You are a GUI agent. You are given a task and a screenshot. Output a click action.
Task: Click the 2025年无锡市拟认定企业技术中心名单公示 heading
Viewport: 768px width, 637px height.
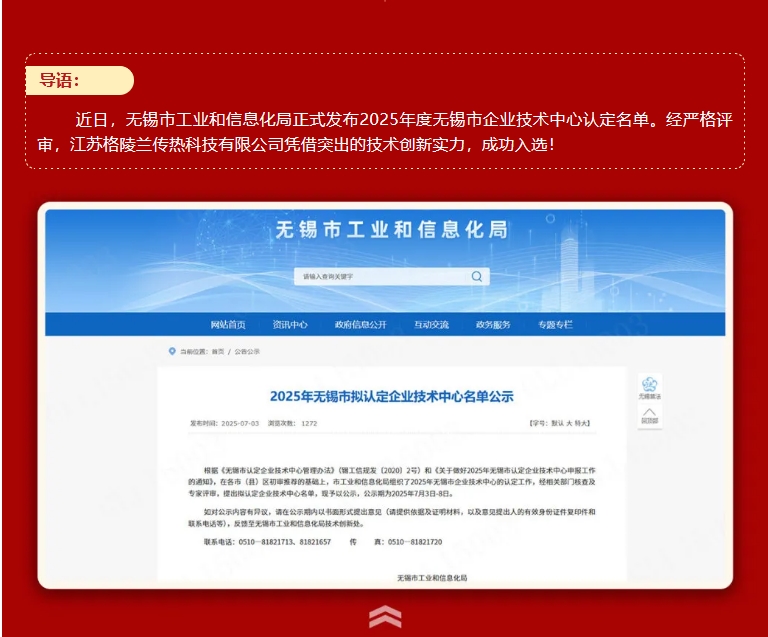(391, 396)
